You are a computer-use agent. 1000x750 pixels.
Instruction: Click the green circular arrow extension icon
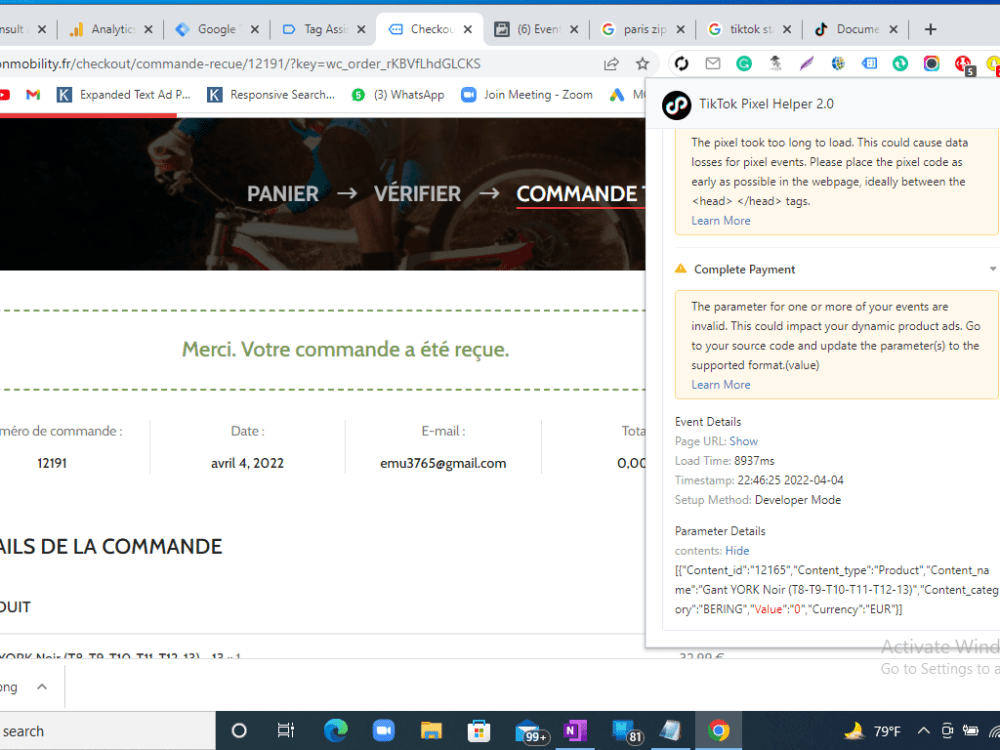pyautogui.click(x=900, y=63)
